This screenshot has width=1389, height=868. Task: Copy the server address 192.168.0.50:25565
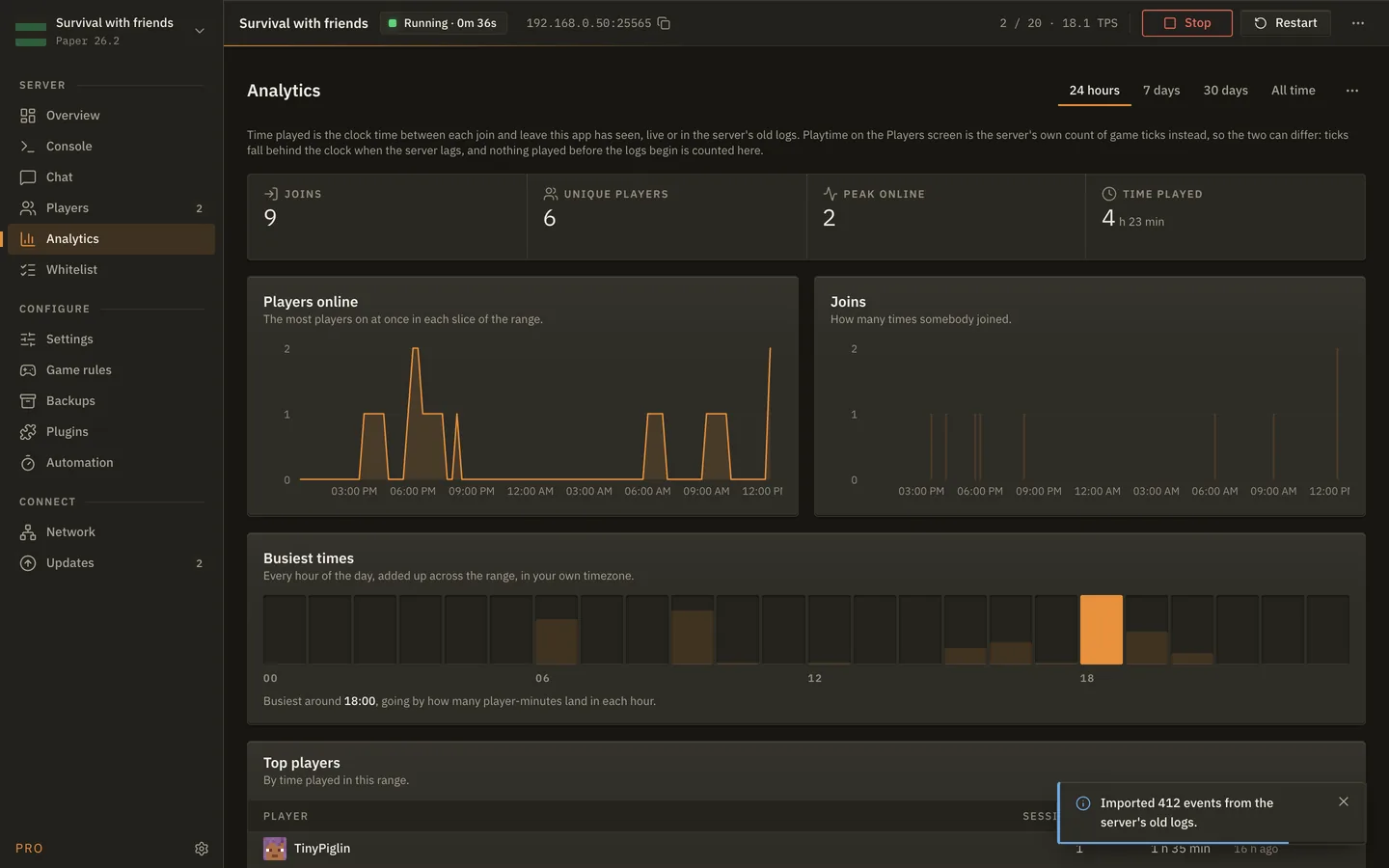[x=664, y=23]
